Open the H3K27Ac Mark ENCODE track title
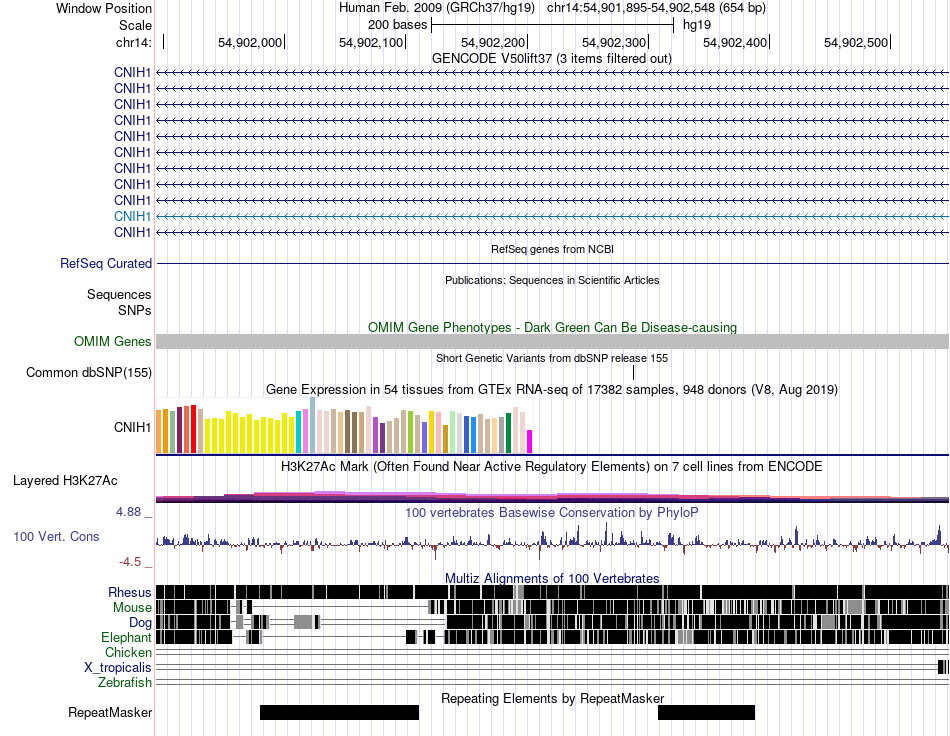The width and height of the screenshot is (950, 736). 552,466
